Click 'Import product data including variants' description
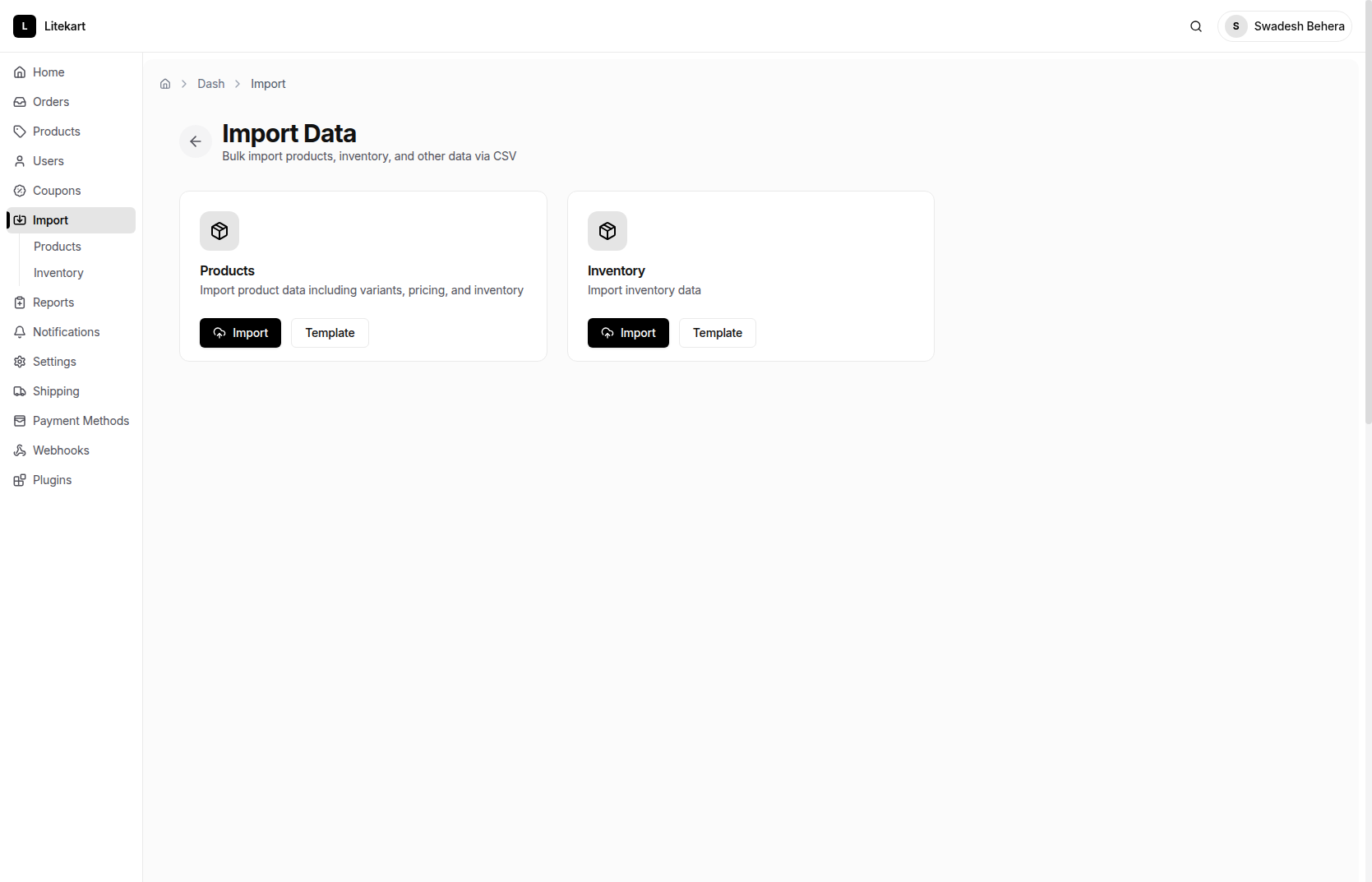The image size is (1372, 882). coord(362,290)
